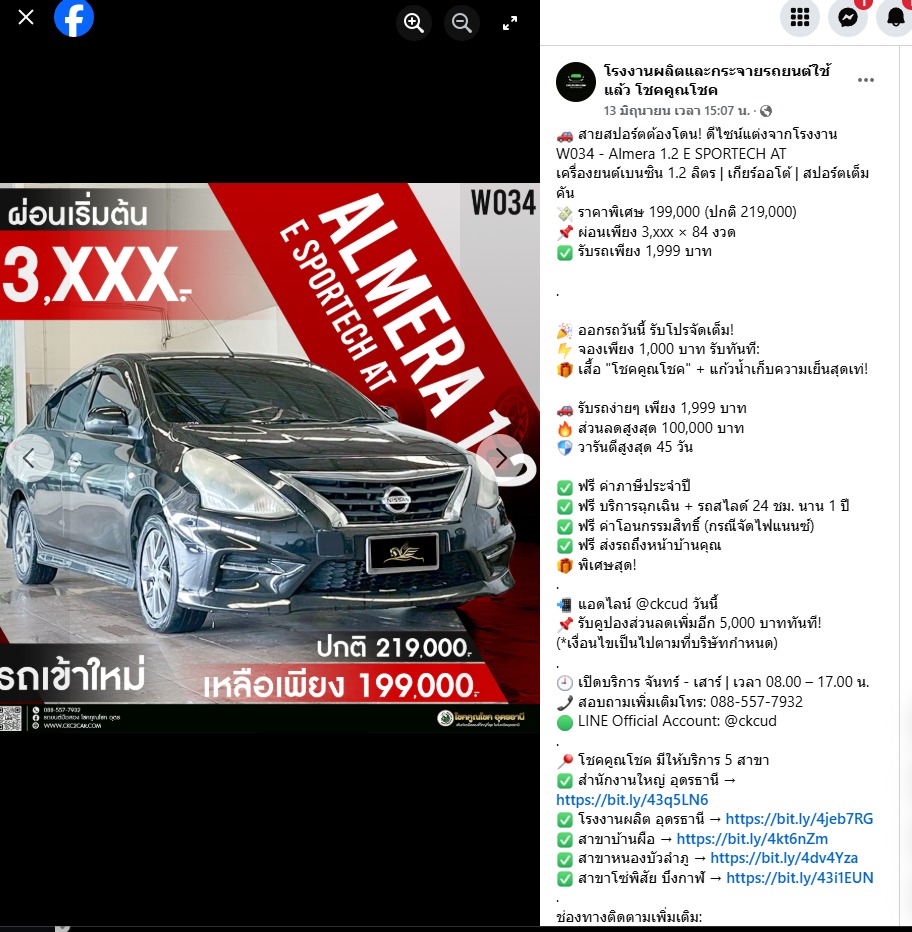The width and height of the screenshot is (912, 932).
Task: Click the "ราคาพิเศษ 199,000" price line
Action: (676, 212)
